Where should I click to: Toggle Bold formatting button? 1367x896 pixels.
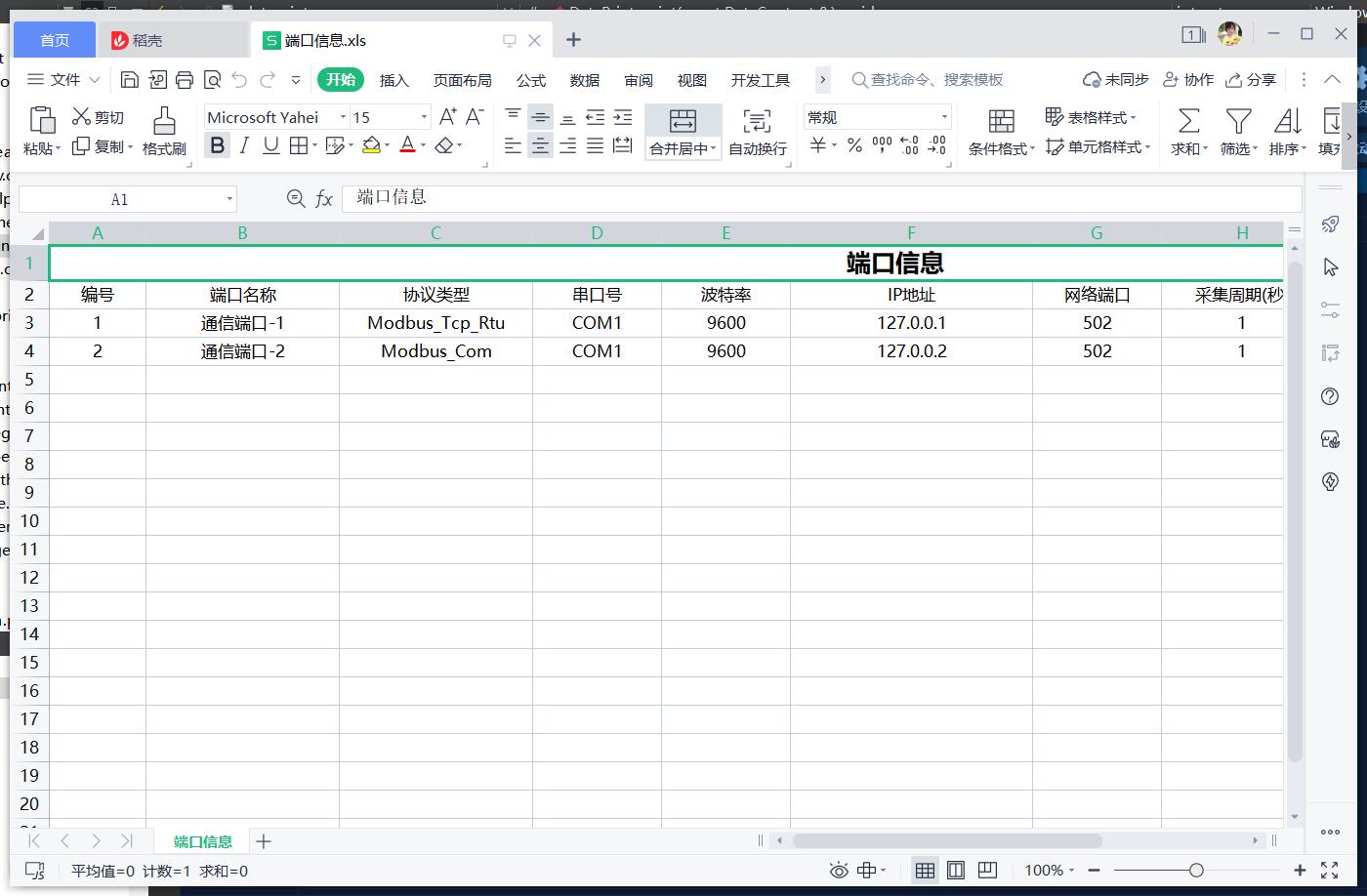click(x=217, y=145)
